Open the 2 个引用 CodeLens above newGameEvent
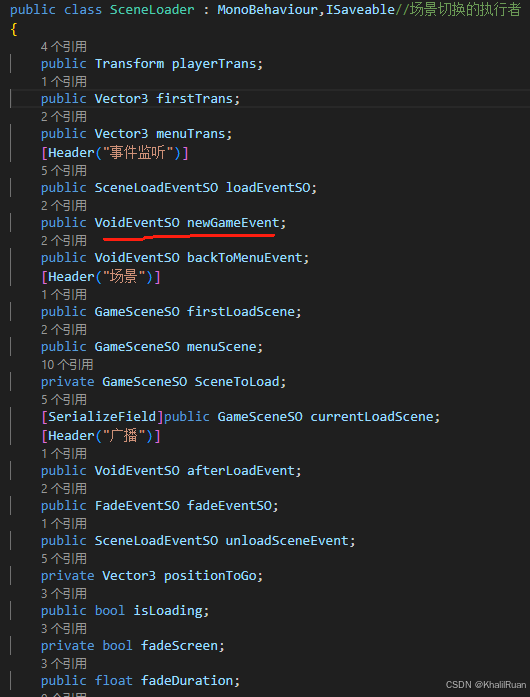This screenshot has width=530, height=697. pos(64,206)
